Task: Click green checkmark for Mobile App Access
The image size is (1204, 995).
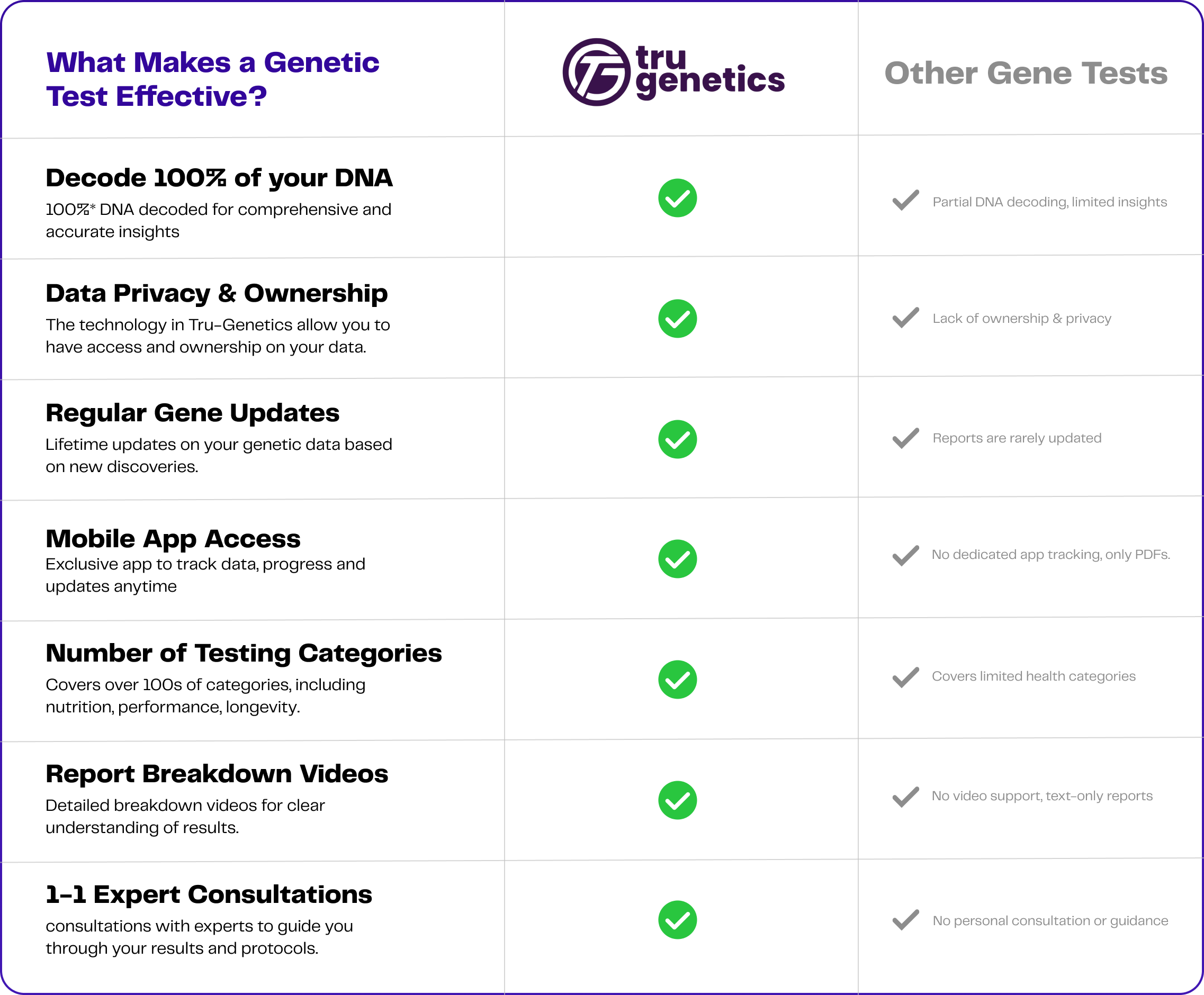Action: [677, 559]
